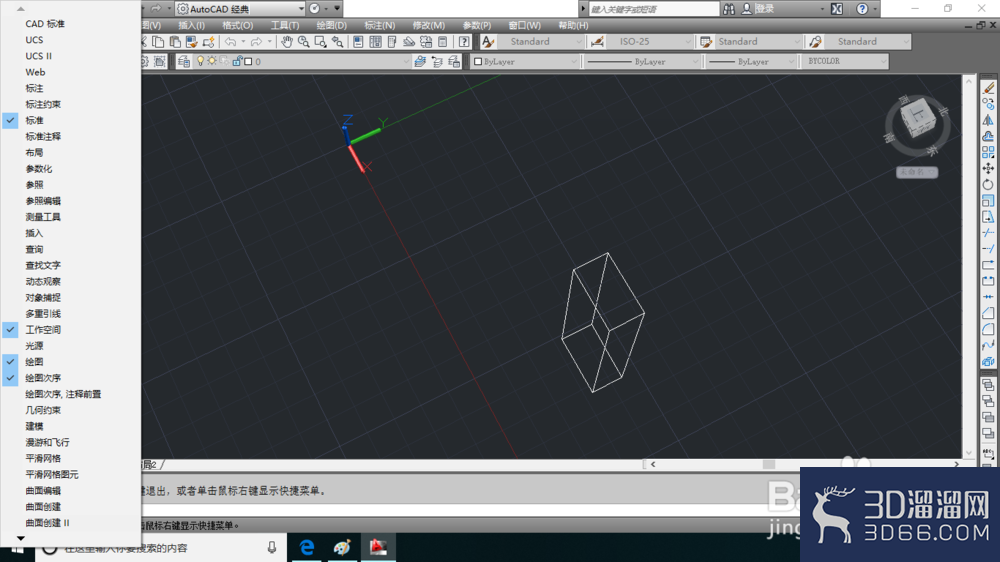Open the ByLayer linetype dropdown
The image size is (1000, 562).
pyautogui.click(x=643, y=62)
